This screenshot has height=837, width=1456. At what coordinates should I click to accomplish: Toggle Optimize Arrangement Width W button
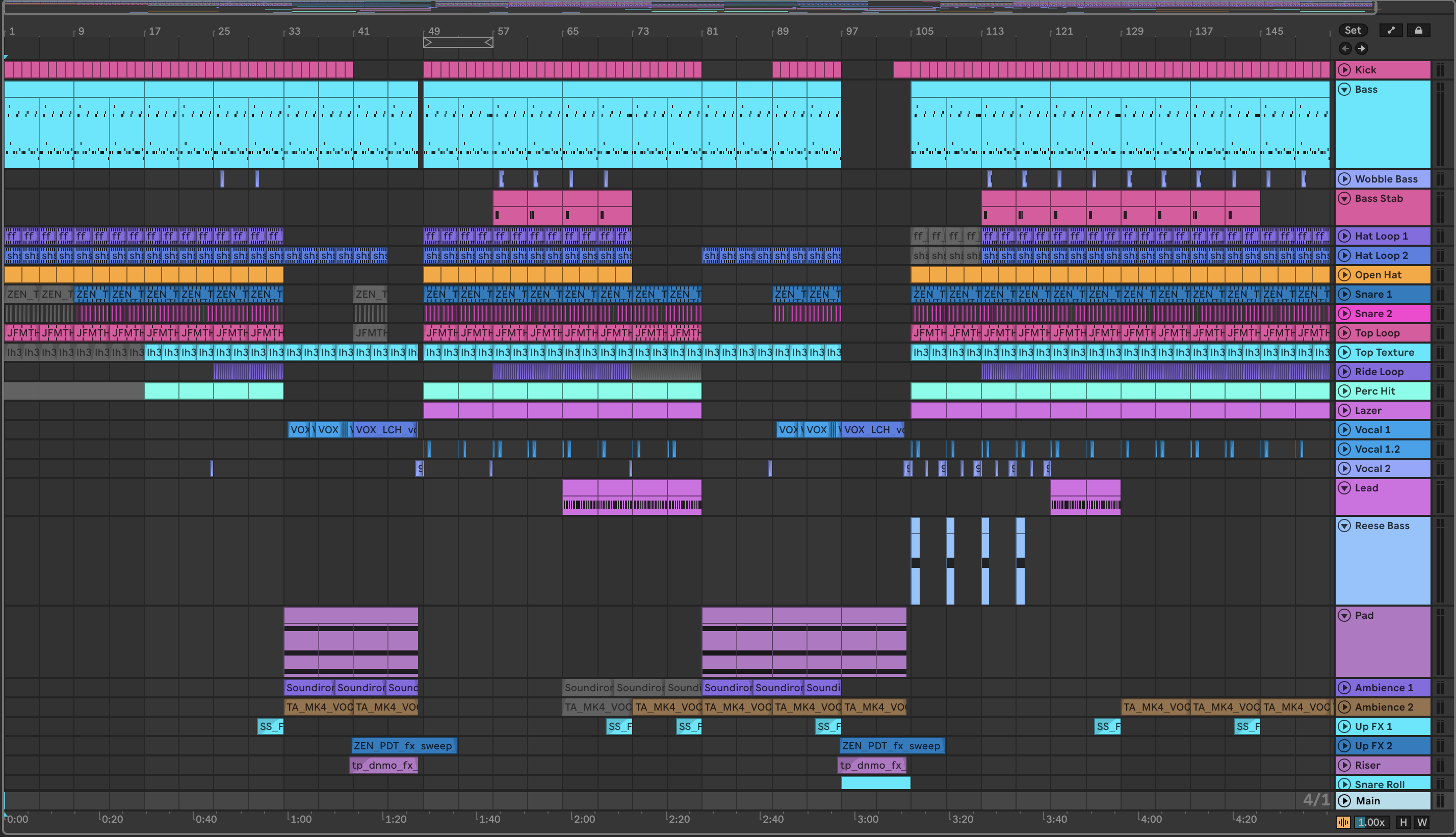pyautogui.click(x=1422, y=822)
